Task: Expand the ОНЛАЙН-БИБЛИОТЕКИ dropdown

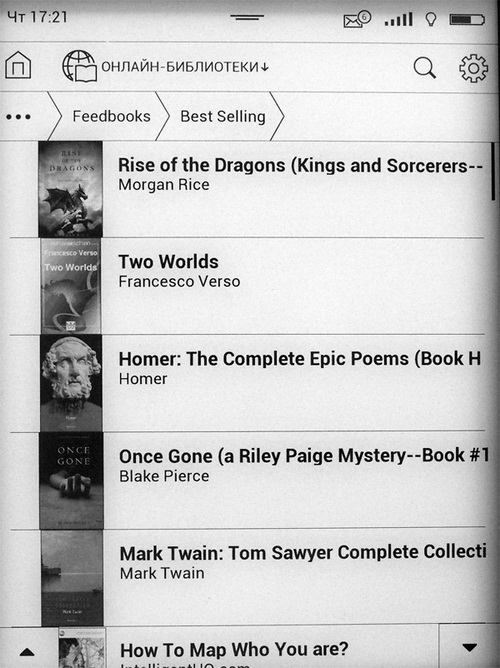Action: pos(185,67)
